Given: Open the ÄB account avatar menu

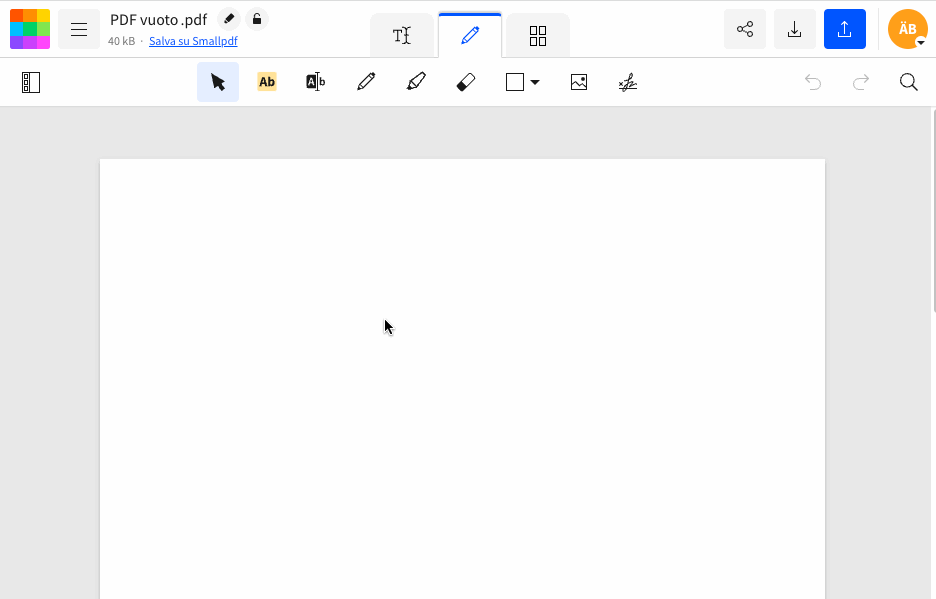Looking at the screenshot, I should 907,29.
